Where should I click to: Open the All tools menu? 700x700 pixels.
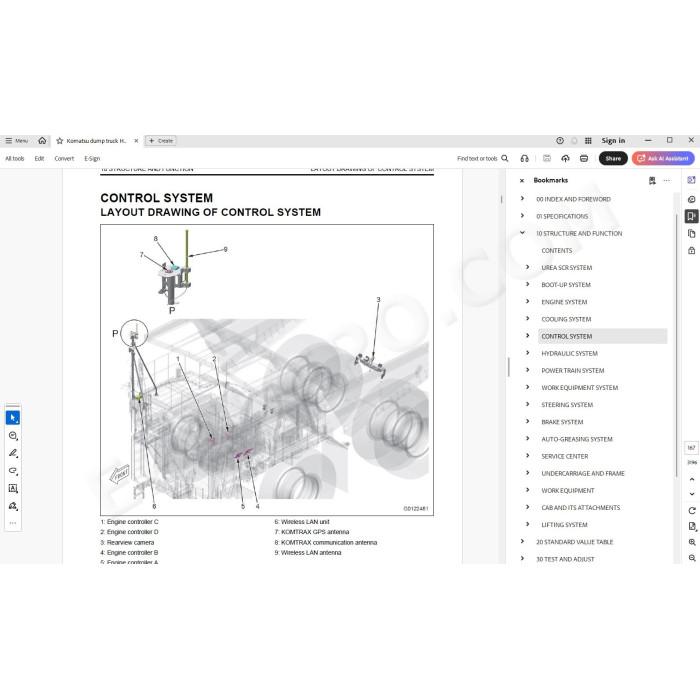(15, 158)
